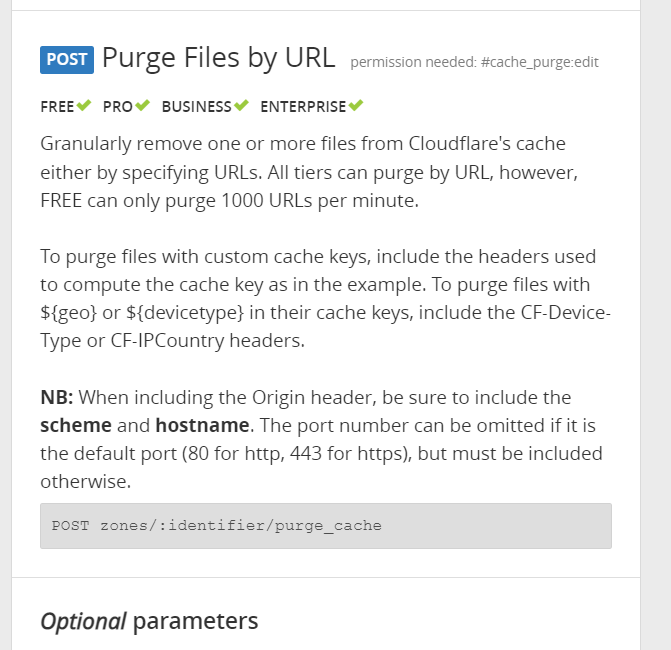Click the bold word scheme
Screen dimensions: 671x650
pyautogui.click(x=76, y=426)
